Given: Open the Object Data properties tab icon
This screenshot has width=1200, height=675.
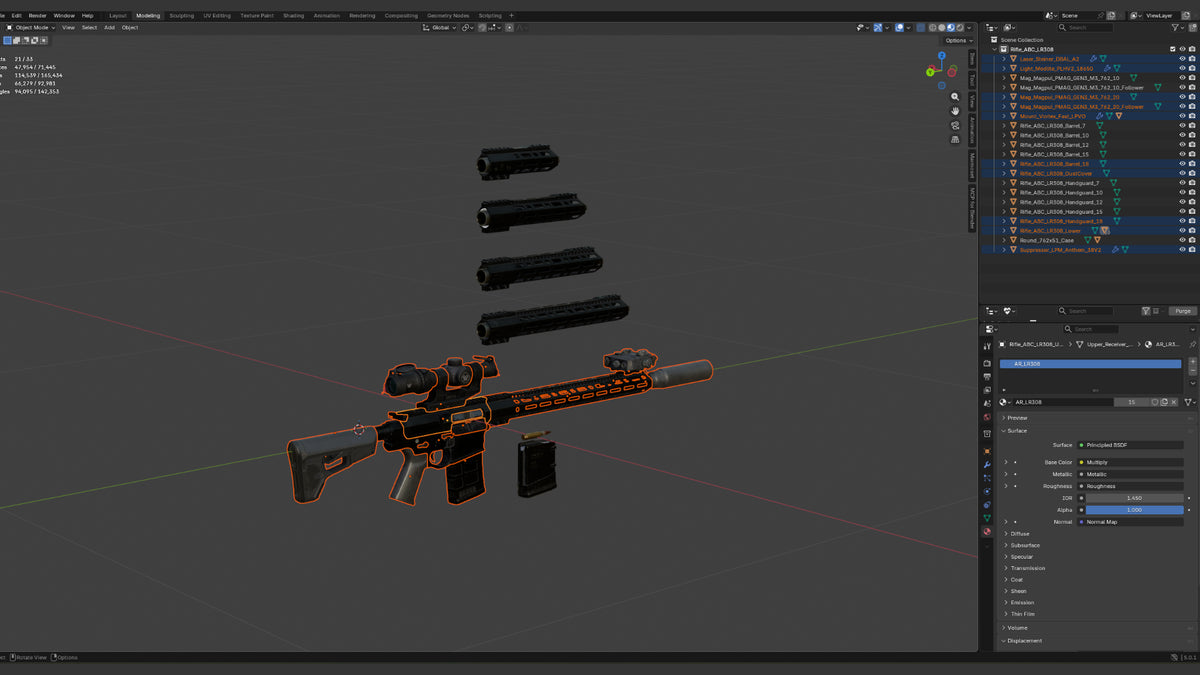Looking at the screenshot, I should click(x=986, y=517).
